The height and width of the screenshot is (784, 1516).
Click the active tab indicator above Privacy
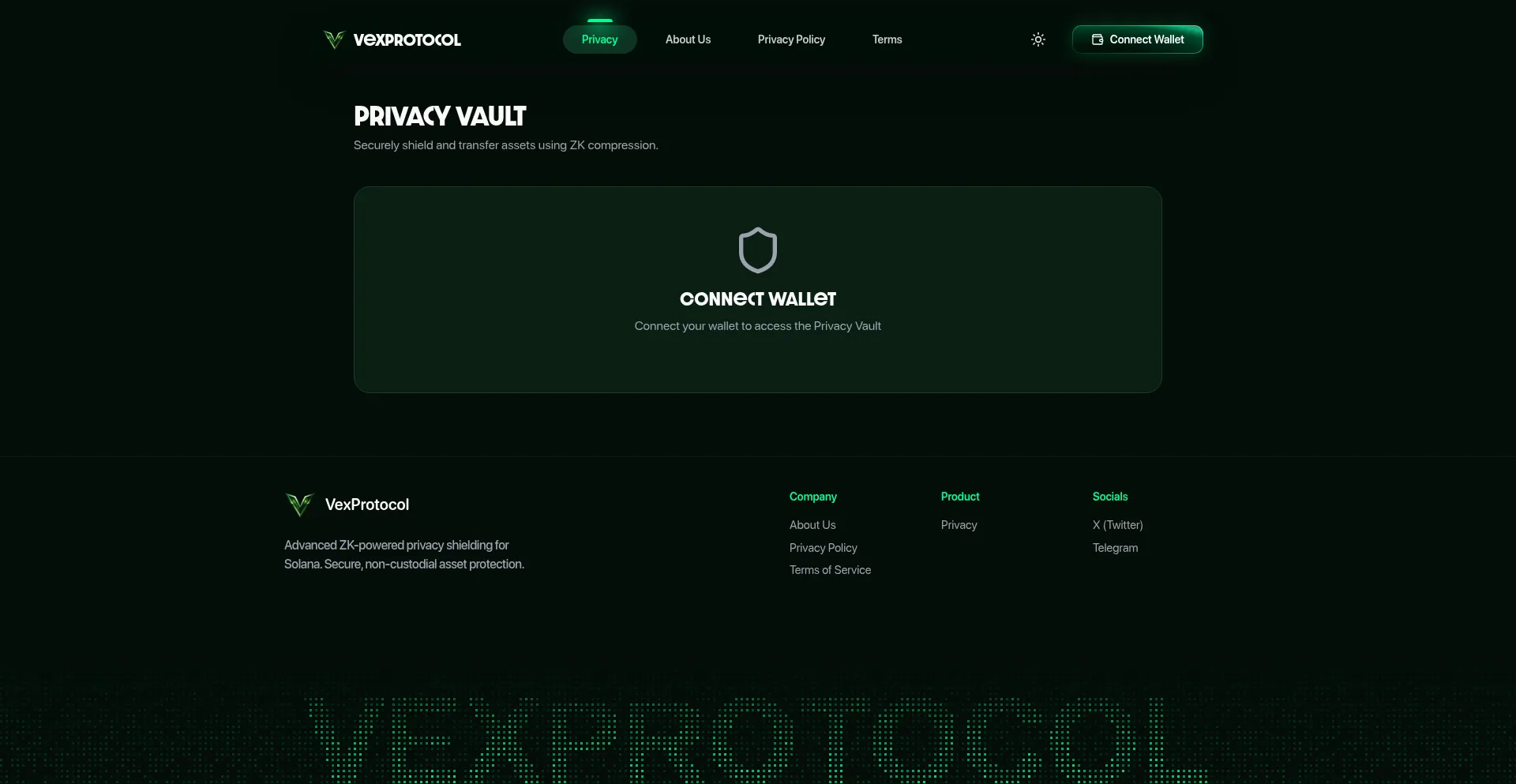point(600,19)
